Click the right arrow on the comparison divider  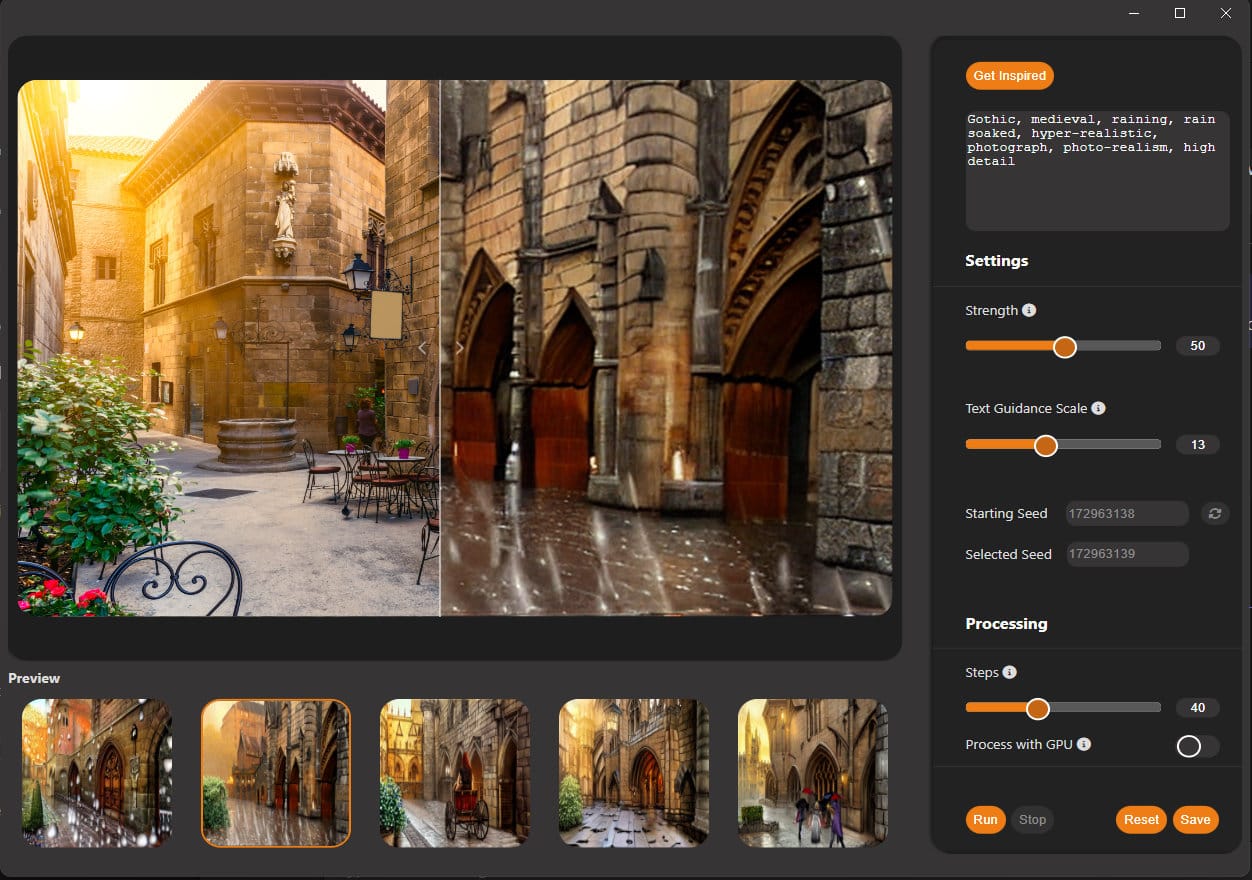[x=459, y=348]
